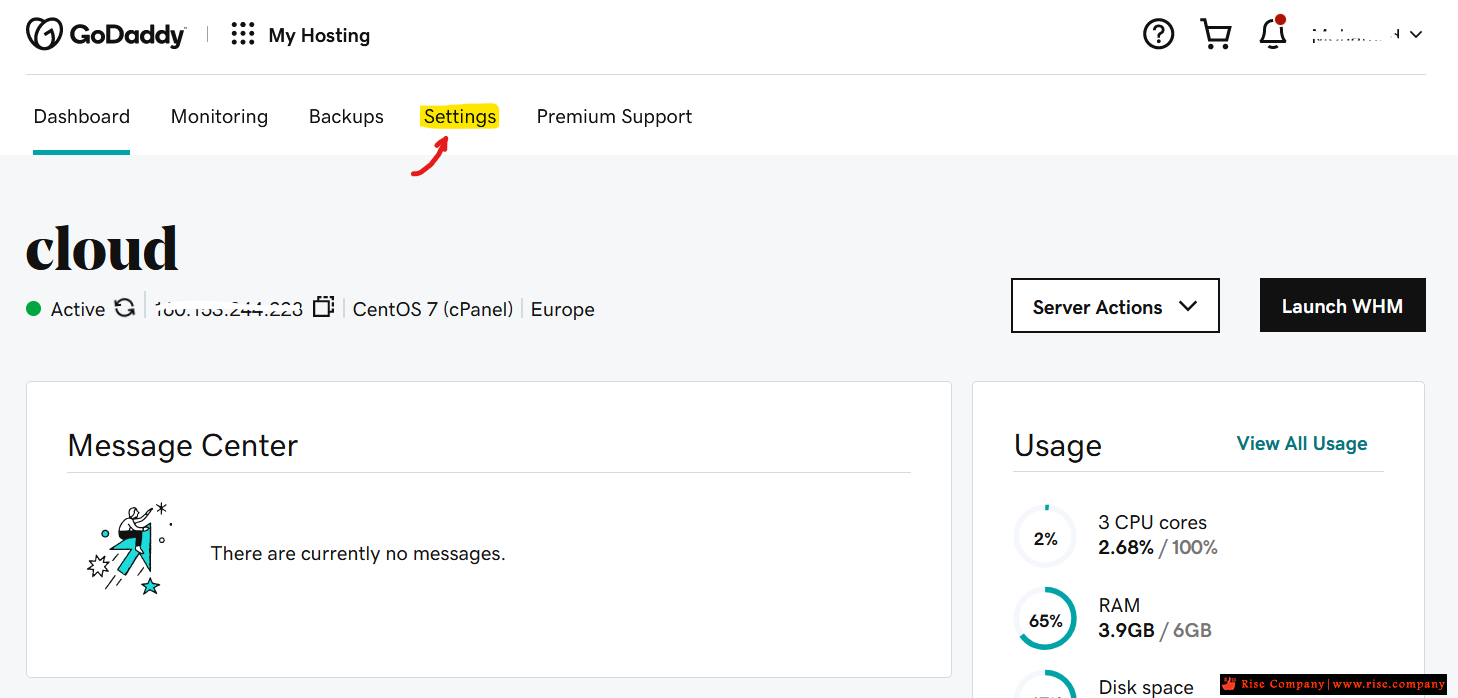Click the Message Center rocket illustration
The height and width of the screenshot is (698, 1458).
pyautogui.click(x=128, y=549)
